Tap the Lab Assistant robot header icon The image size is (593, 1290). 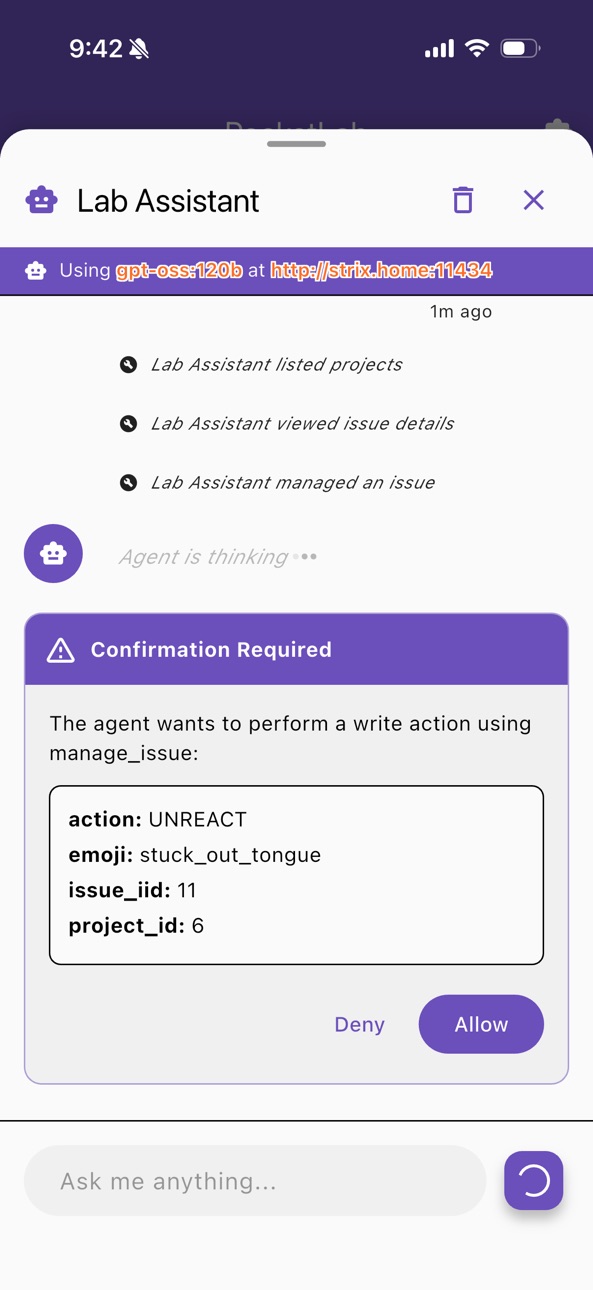tap(41, 200)
